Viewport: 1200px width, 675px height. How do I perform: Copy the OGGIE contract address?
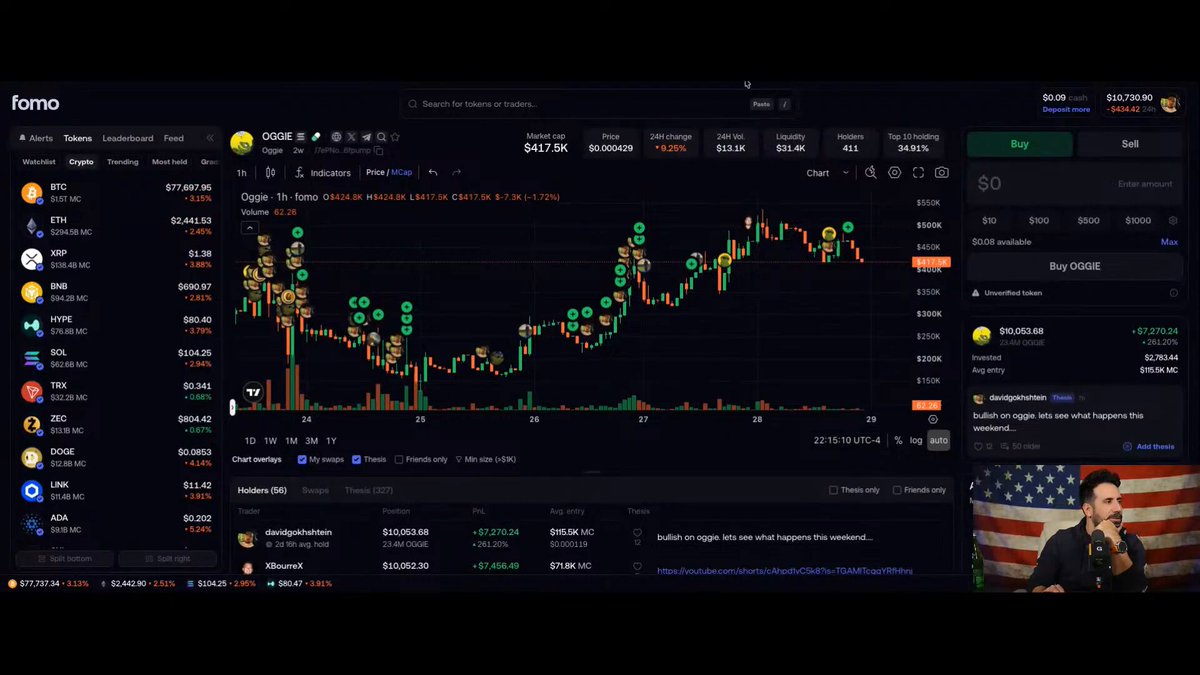coord(378,150)
